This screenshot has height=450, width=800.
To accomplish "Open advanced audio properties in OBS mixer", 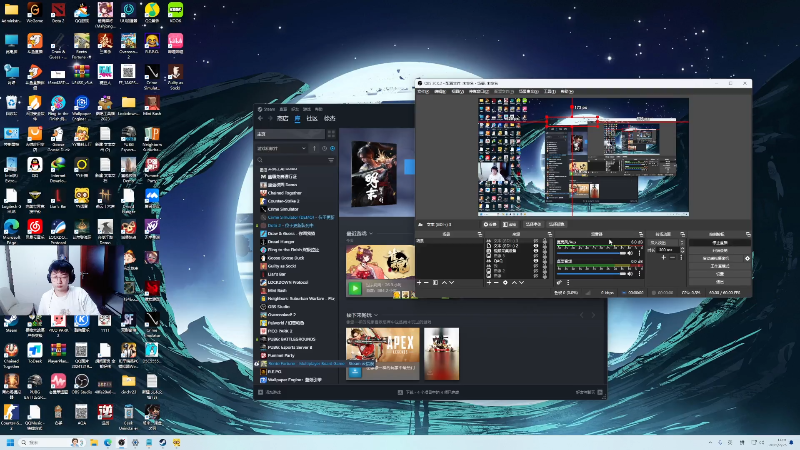I will (560, 282).
